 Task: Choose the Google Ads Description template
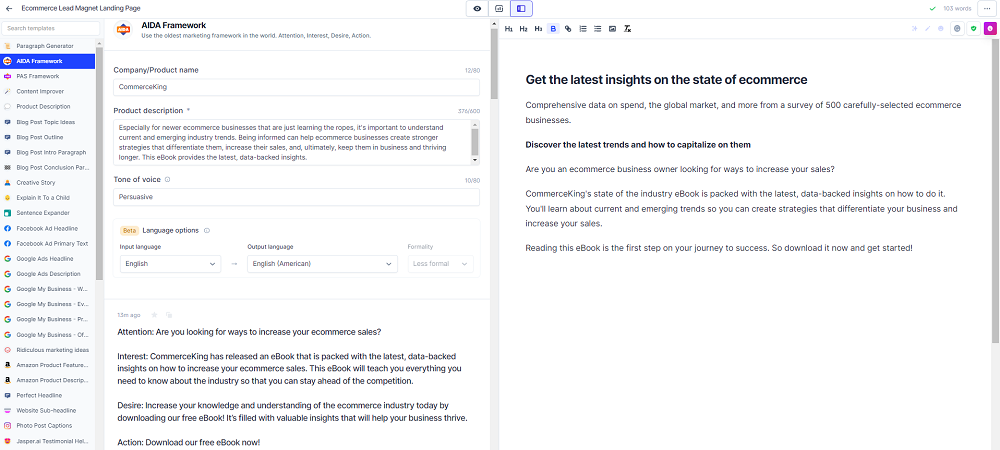48,273
